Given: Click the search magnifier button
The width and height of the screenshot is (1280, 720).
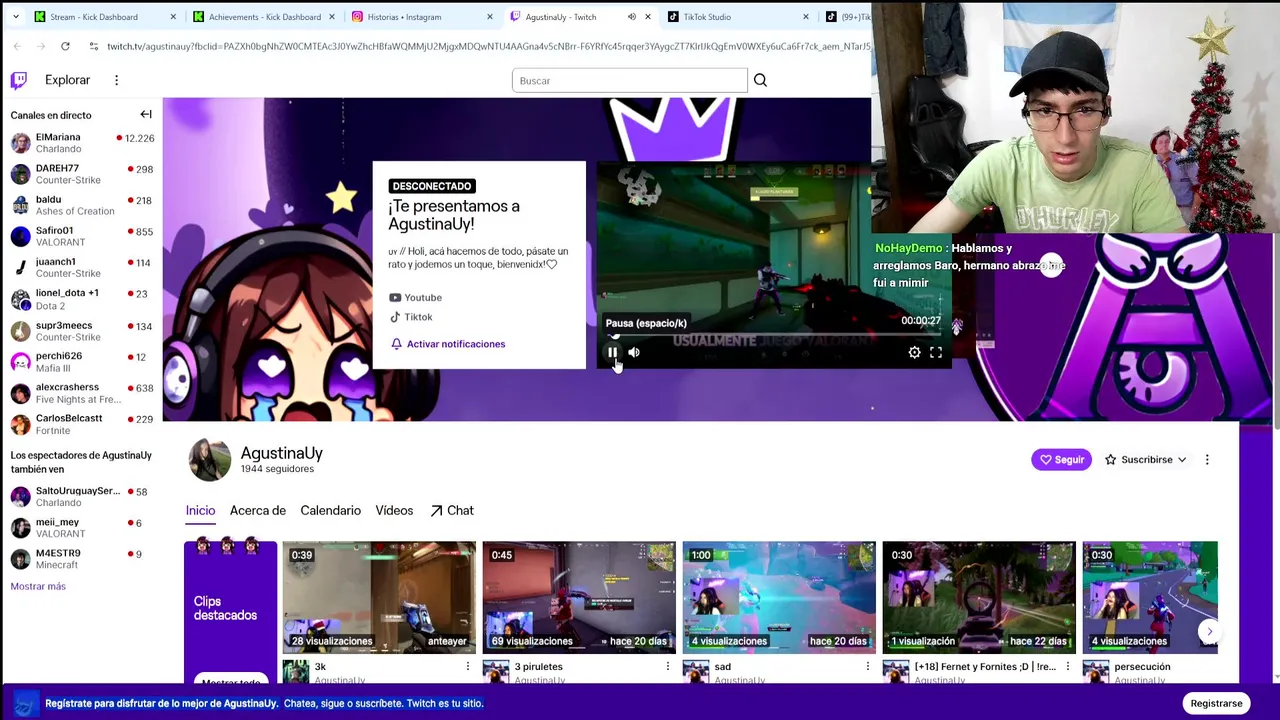Looking at the screenshot, I should coord(760,80).
